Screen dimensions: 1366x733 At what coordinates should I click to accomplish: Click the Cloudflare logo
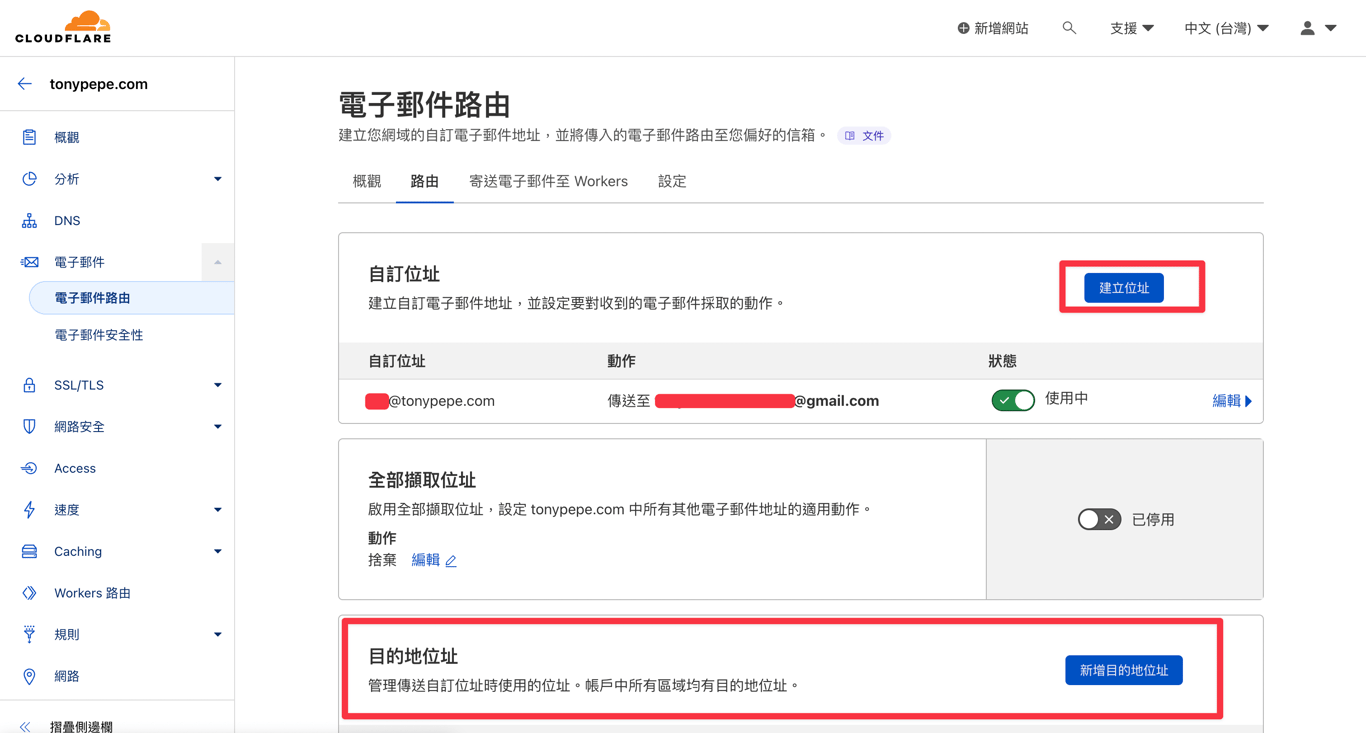(x=63, y=27)
